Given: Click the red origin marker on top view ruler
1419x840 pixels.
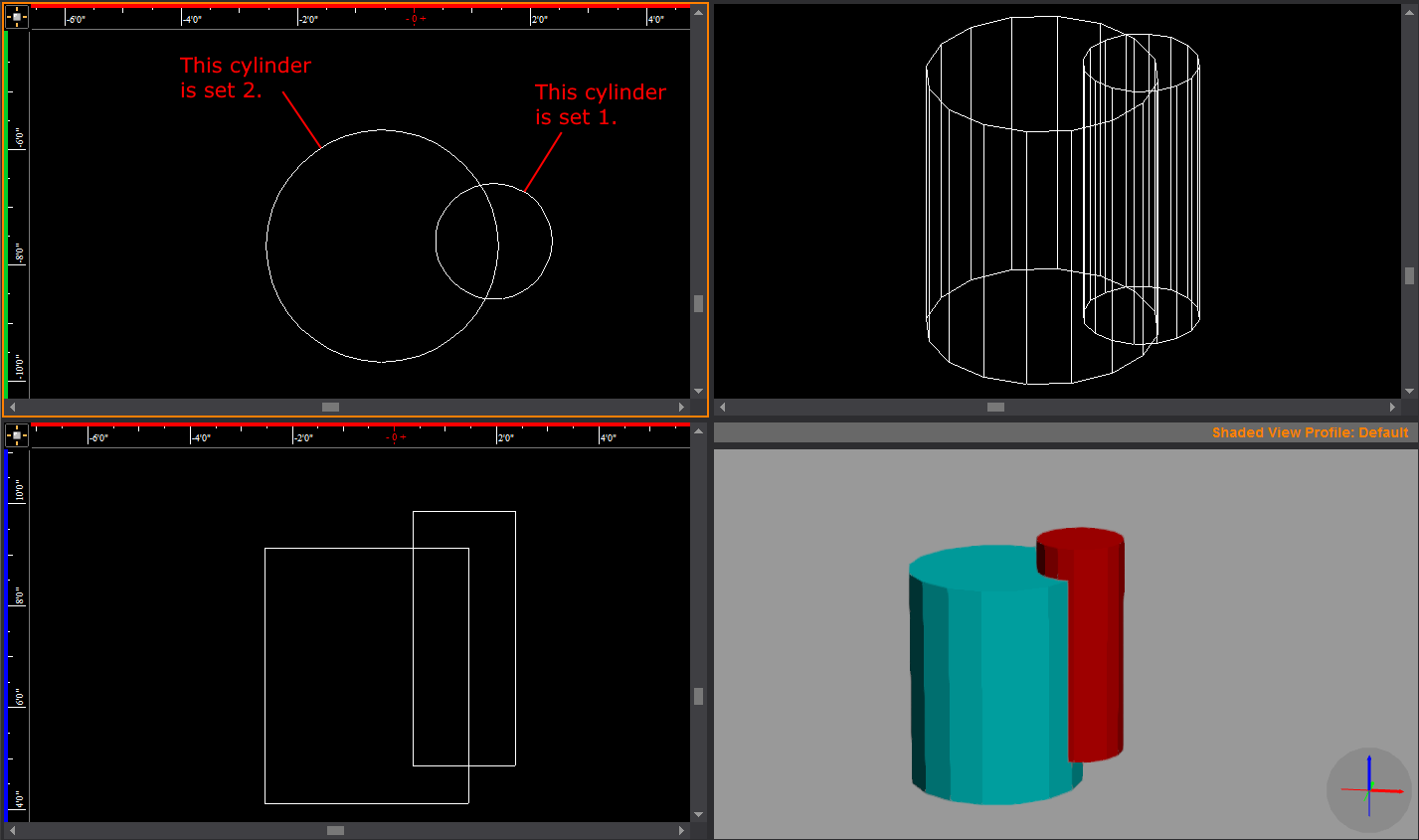Looking at the screenshot, I should click(416, 19).
